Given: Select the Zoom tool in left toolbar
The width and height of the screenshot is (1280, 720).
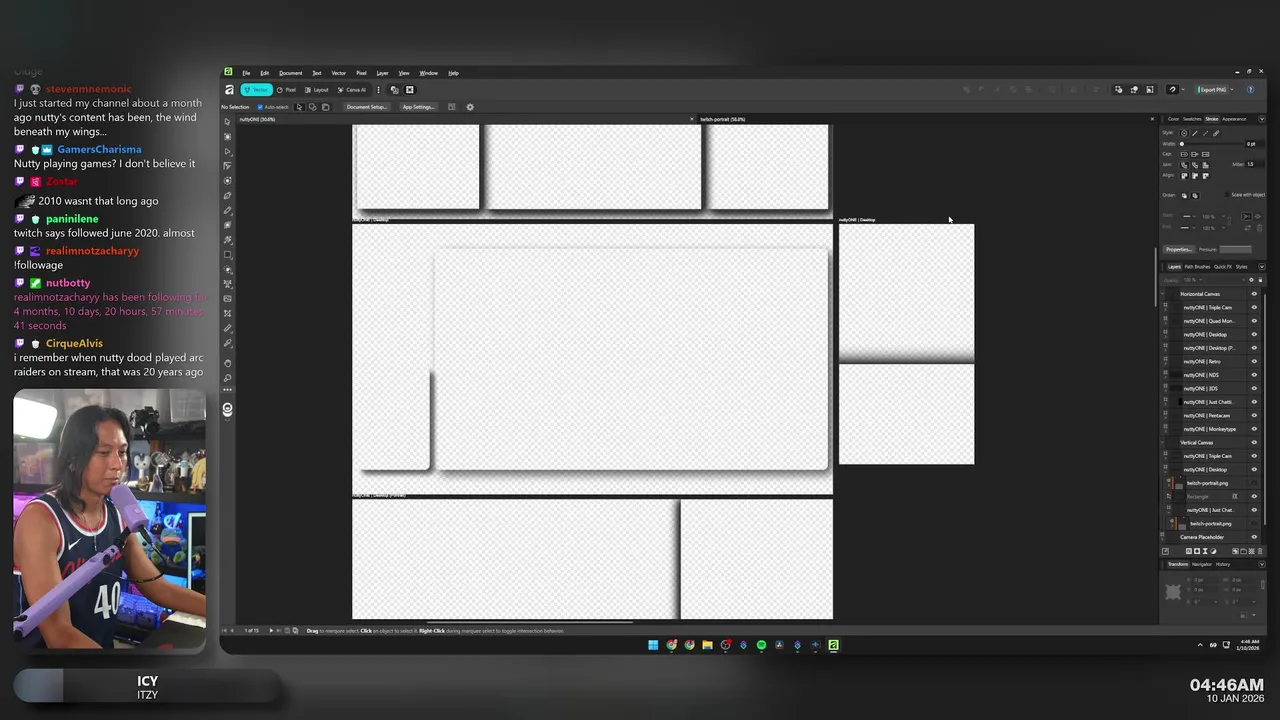Looking at the screenshot, I should pos(228,378).
